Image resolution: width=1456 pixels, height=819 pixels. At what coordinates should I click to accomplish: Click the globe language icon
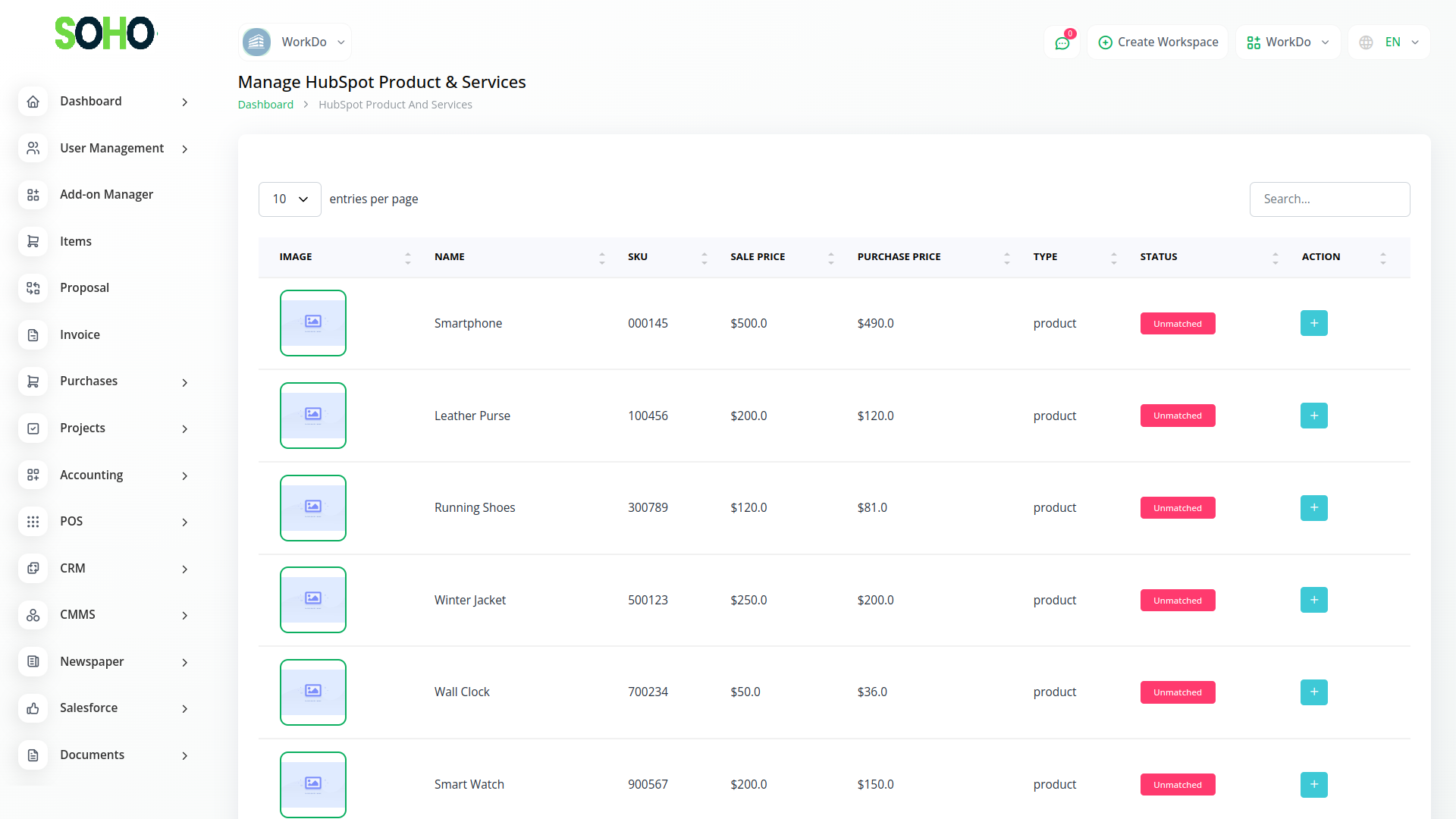(x=1366, y=42)
